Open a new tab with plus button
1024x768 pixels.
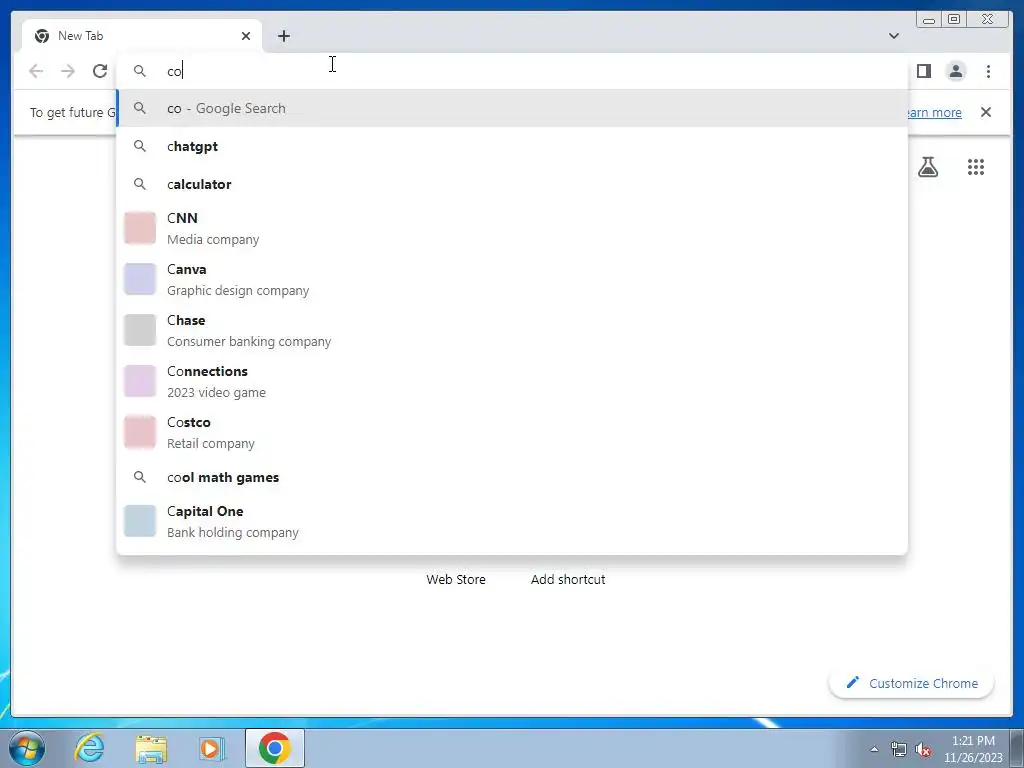point(283,36)
